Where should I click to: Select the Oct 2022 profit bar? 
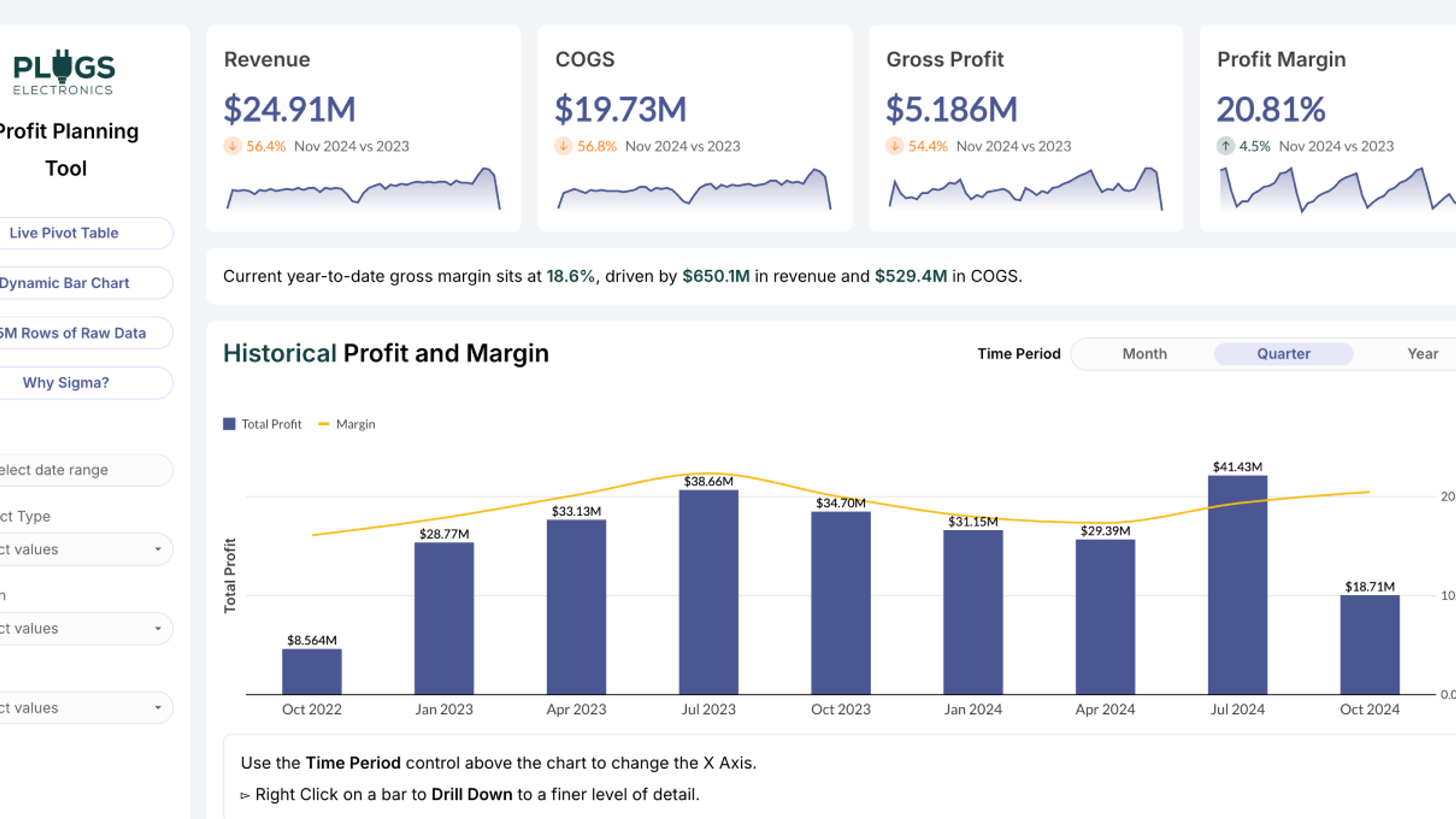click(x=312, y=672)
